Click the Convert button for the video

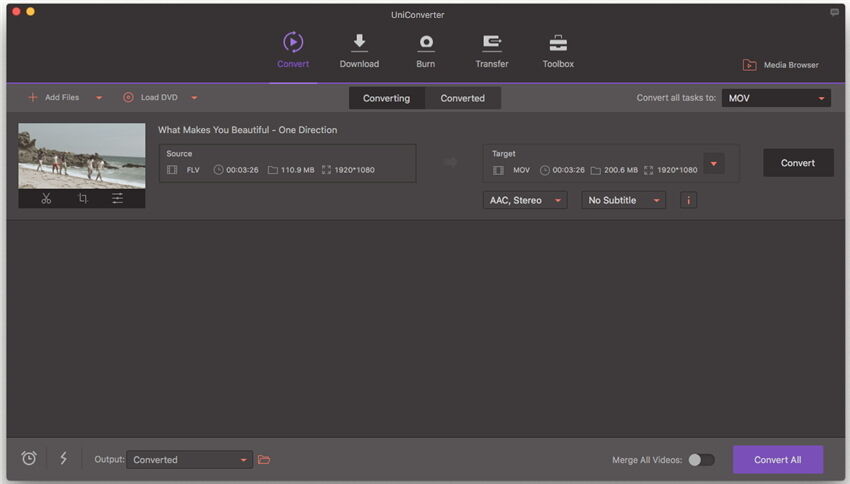click(798, 163)
